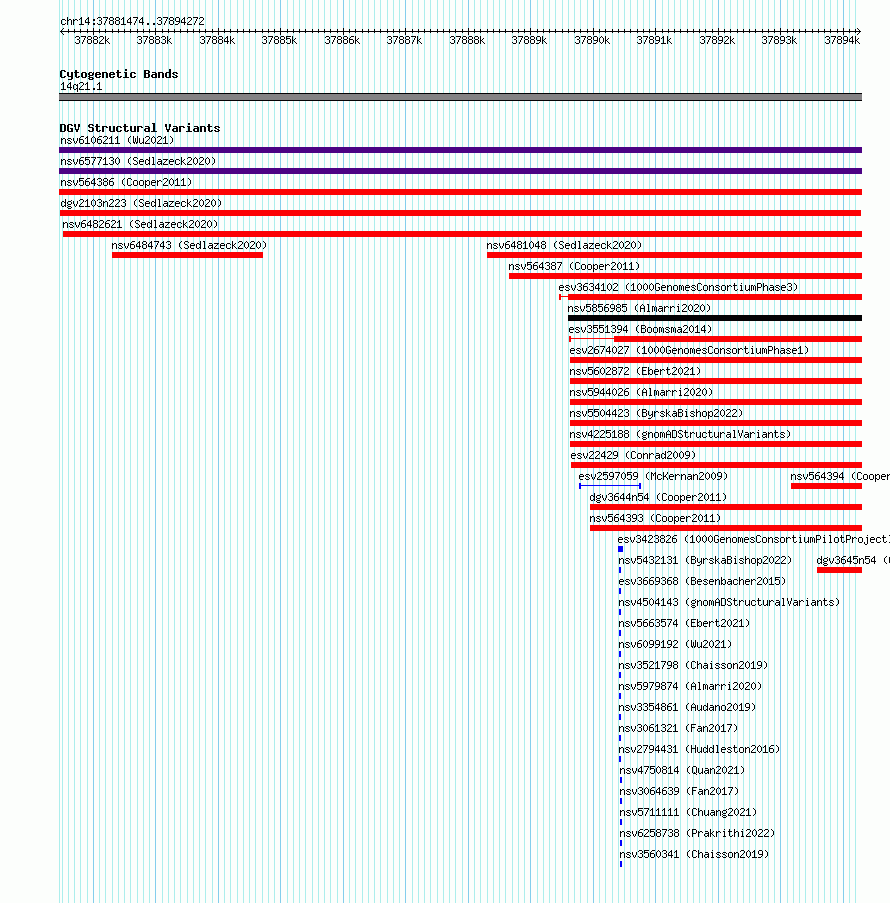Screen dimensions: 890x903
Task: Select the purple bar for nsv6577130
Action: [x=460, y=171]
